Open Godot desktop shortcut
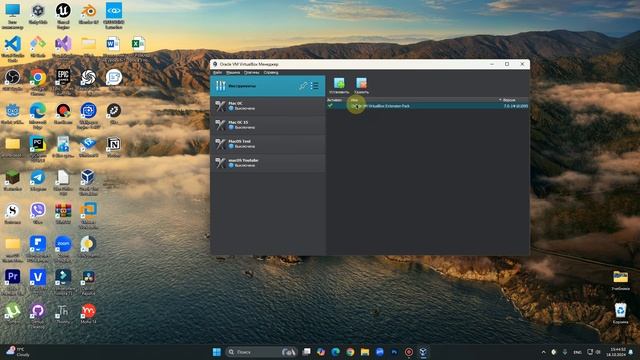The image size is (640, 360). click(x=12, y=113)
